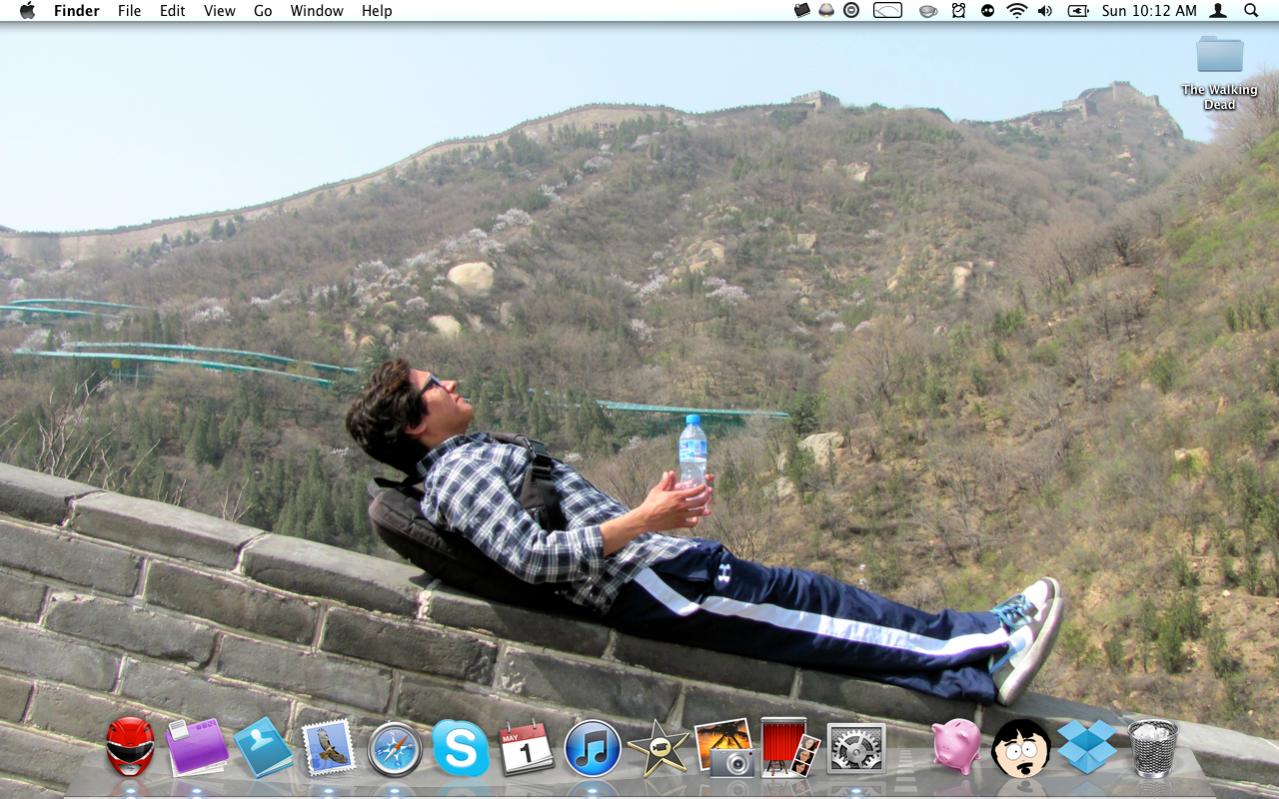Click the alarm clock menu bar icon
The image size is (1279, 799).
tap(958, 10)
